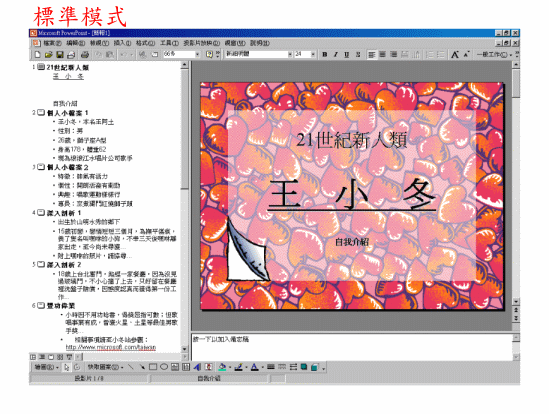The height and width of the screenshot is (414, 549).
Task: Insert WordArt from the drawing toolbar
Action: pyautogui.click(x=197, y=367)
